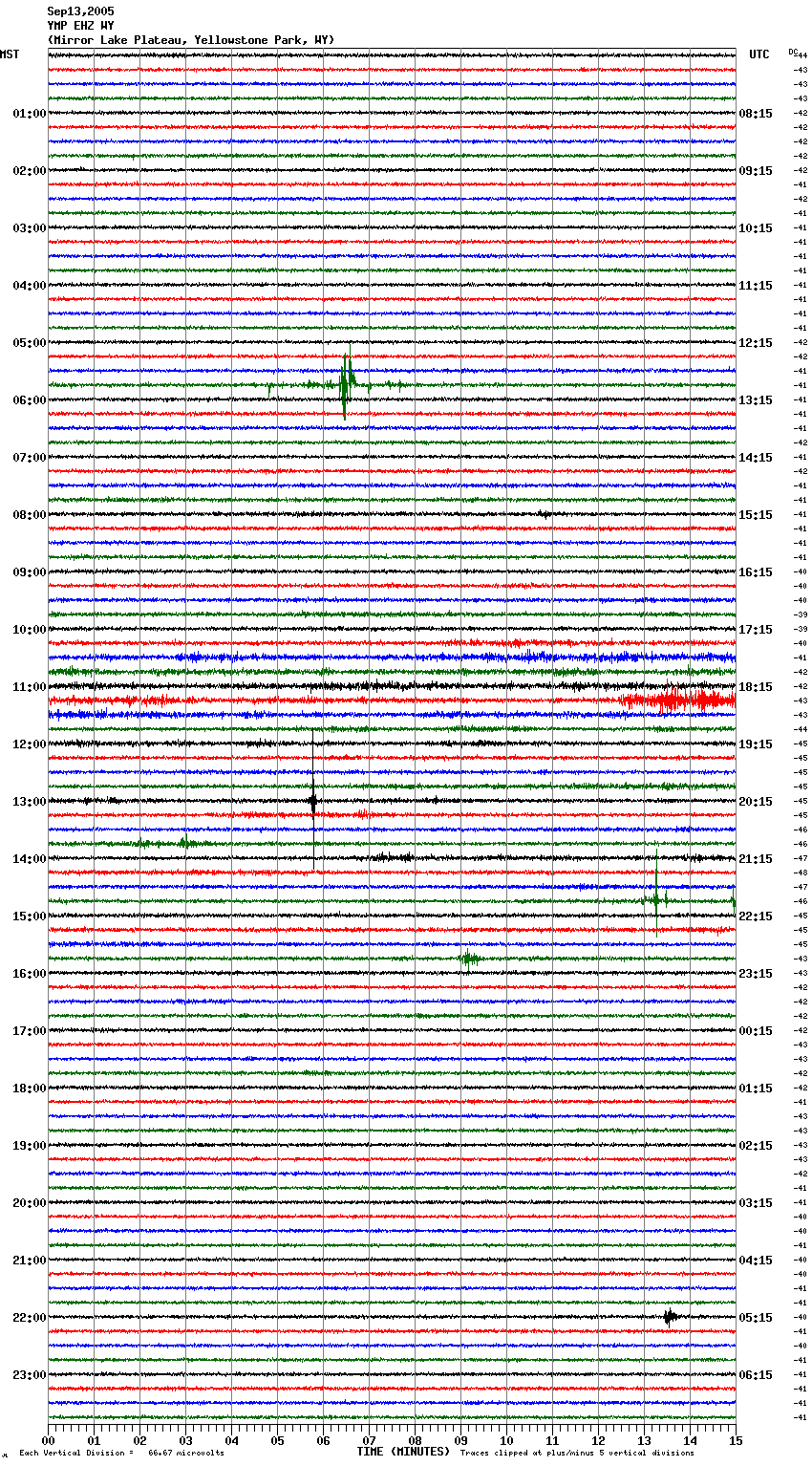Viewport: 812px width, 1466px height.
Task: Click the 05:15 UTC time label
Action: 756,1318
